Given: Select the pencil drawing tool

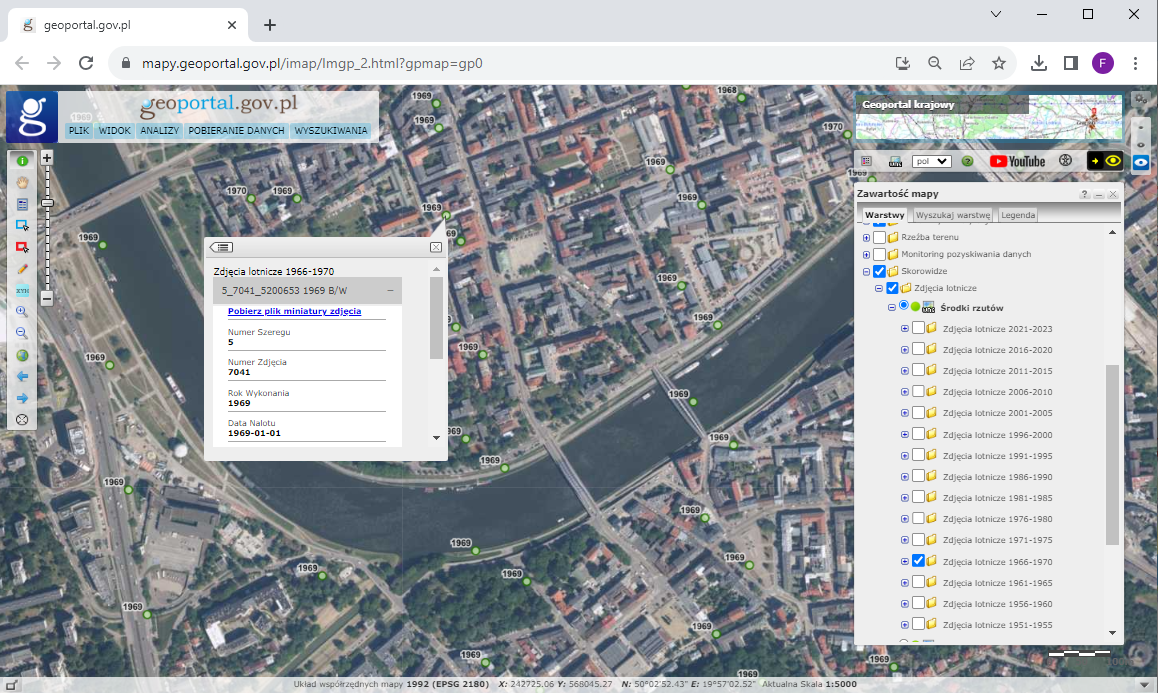Looking at the screenshot, I should 22,269.
